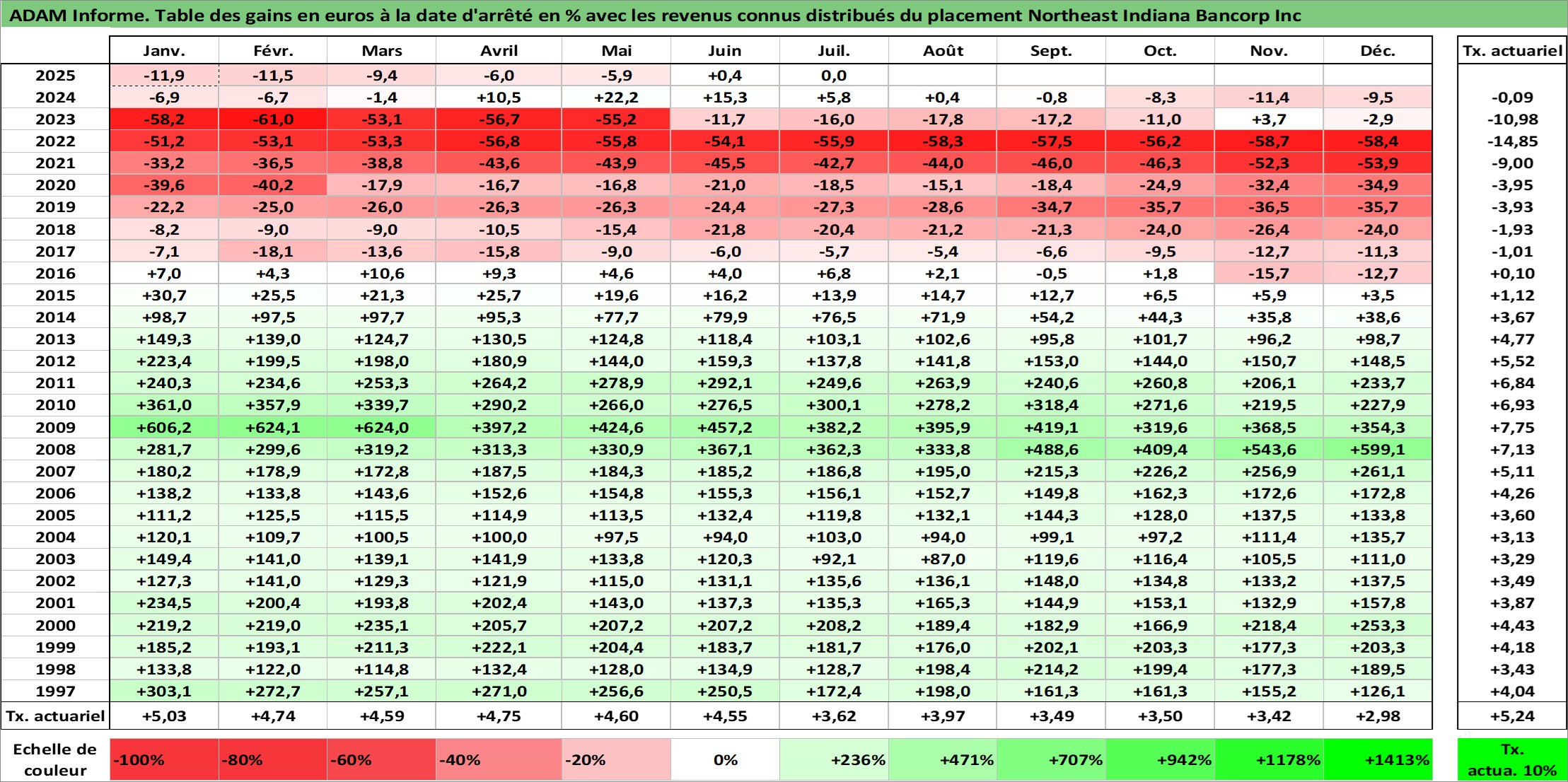Image resolution: width=1568 pixels, height=782 pixels.
Task: Select the Nov. column header
Action: (x=1269, y=51)
